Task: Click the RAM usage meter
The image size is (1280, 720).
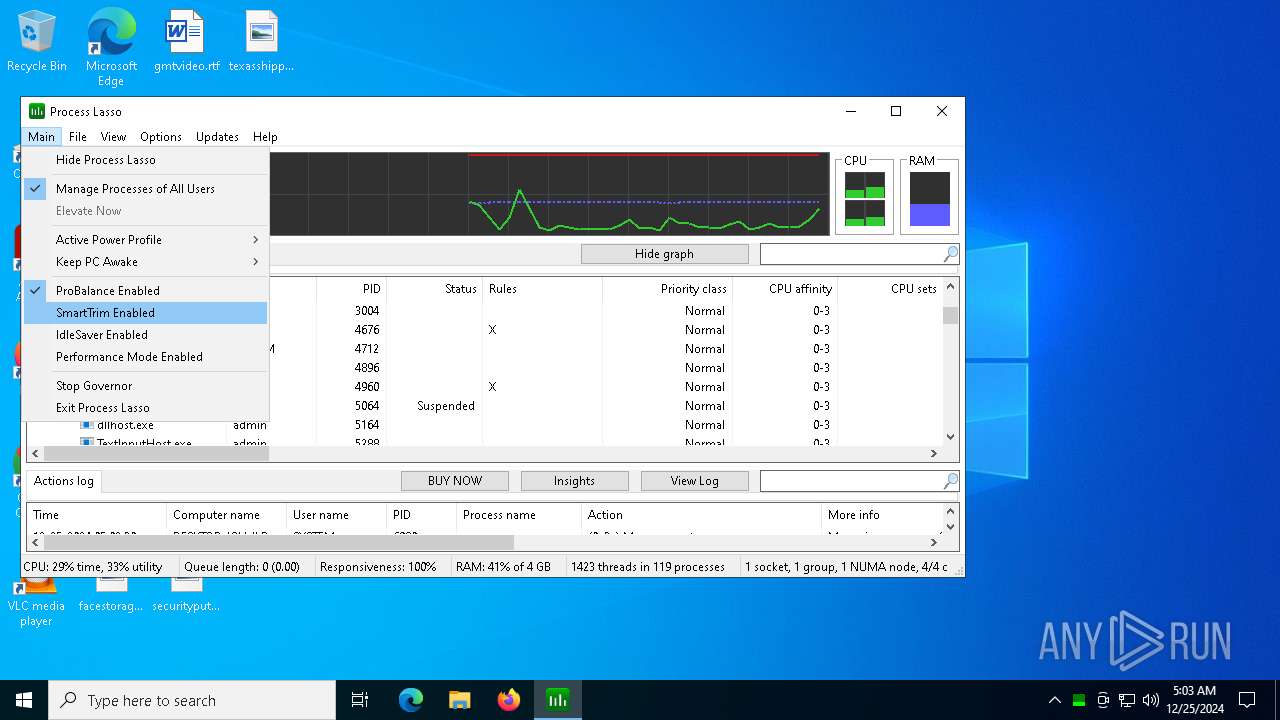Action: 930,198
